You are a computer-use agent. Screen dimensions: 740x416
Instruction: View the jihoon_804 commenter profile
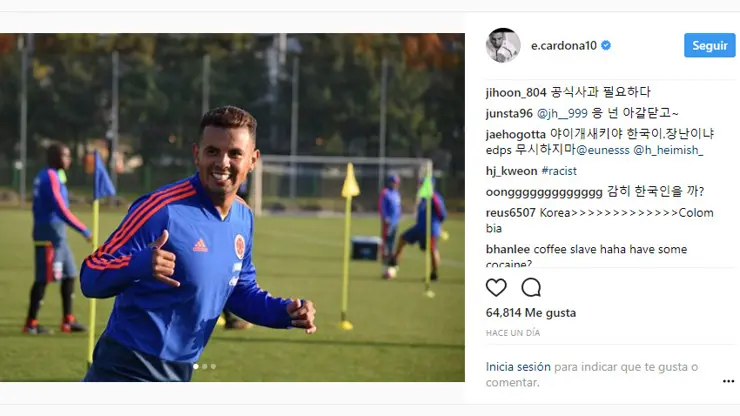coord(516,93)
